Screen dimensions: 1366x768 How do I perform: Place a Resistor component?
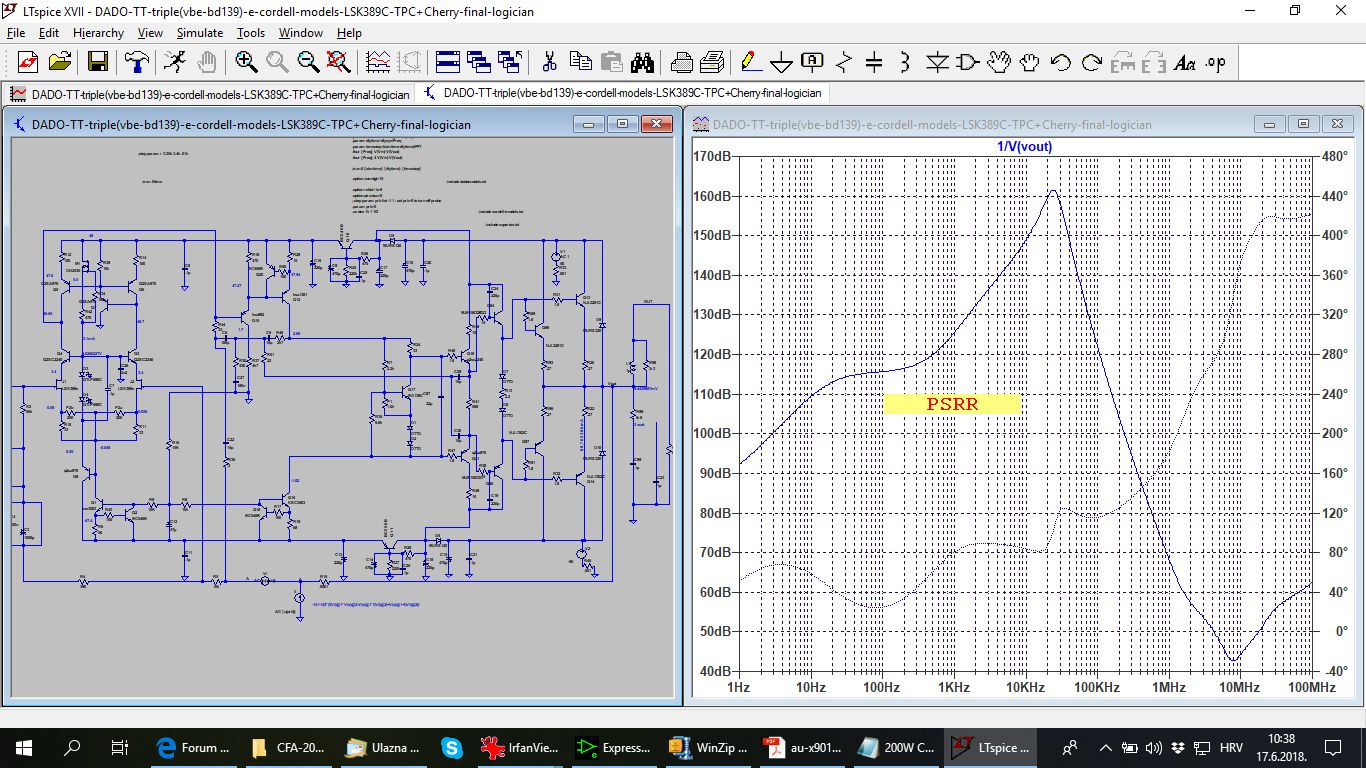pos(843,62)
